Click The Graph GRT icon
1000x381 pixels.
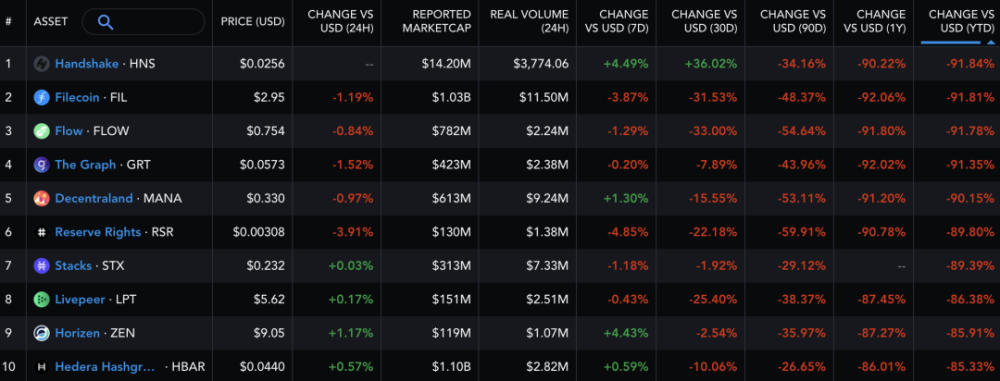point(41,165)
